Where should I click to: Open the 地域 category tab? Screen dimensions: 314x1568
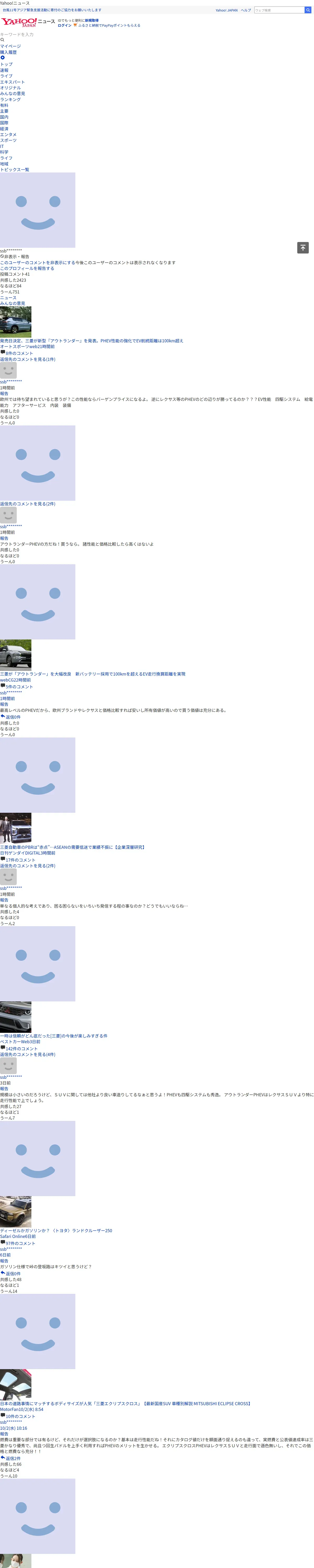click(4, 164)
